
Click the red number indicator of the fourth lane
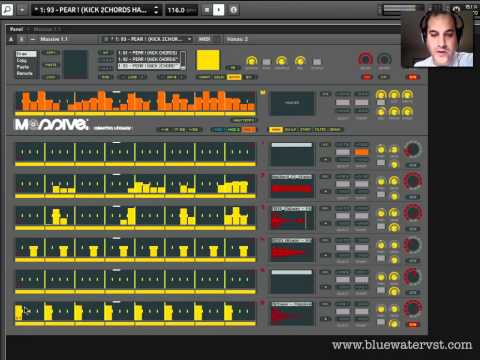pyautogui.click(x=262, y=239)
